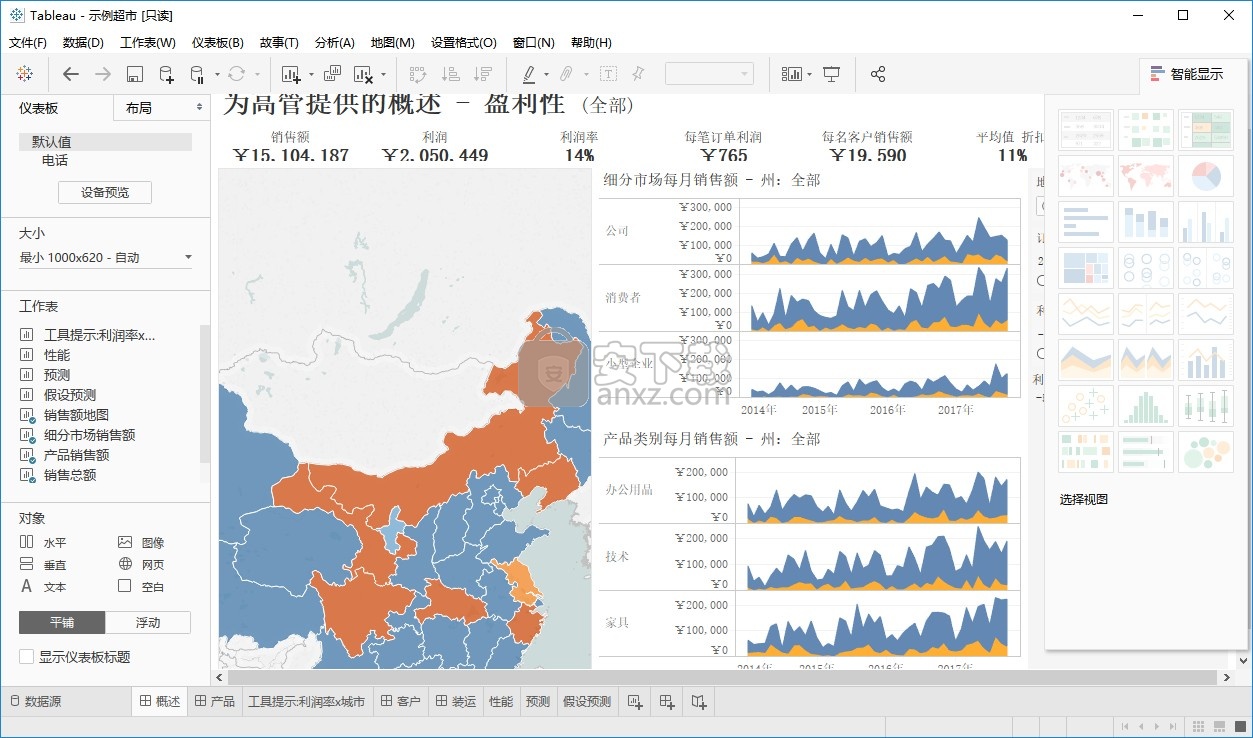The height and width of the screenshot is (738, 1253).
Task: Open the pause auto updates dropdown arrow
Action: point(216,74)
